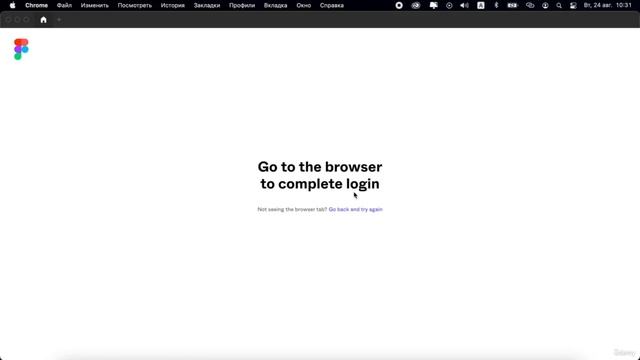Open the Файл menu
Screen dimensions: 640x360
(64, 5)
